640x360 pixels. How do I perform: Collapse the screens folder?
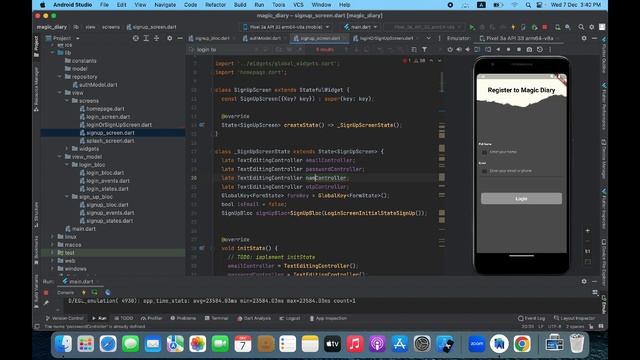[67, 101]
